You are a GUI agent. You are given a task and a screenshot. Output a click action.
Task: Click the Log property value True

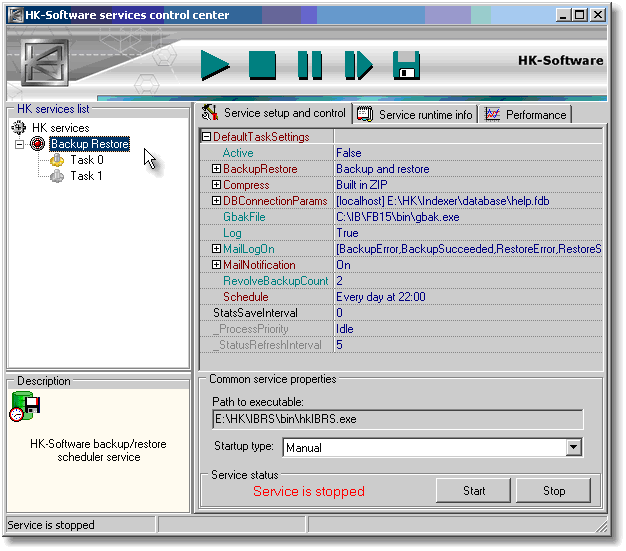[x=347, y=233]
